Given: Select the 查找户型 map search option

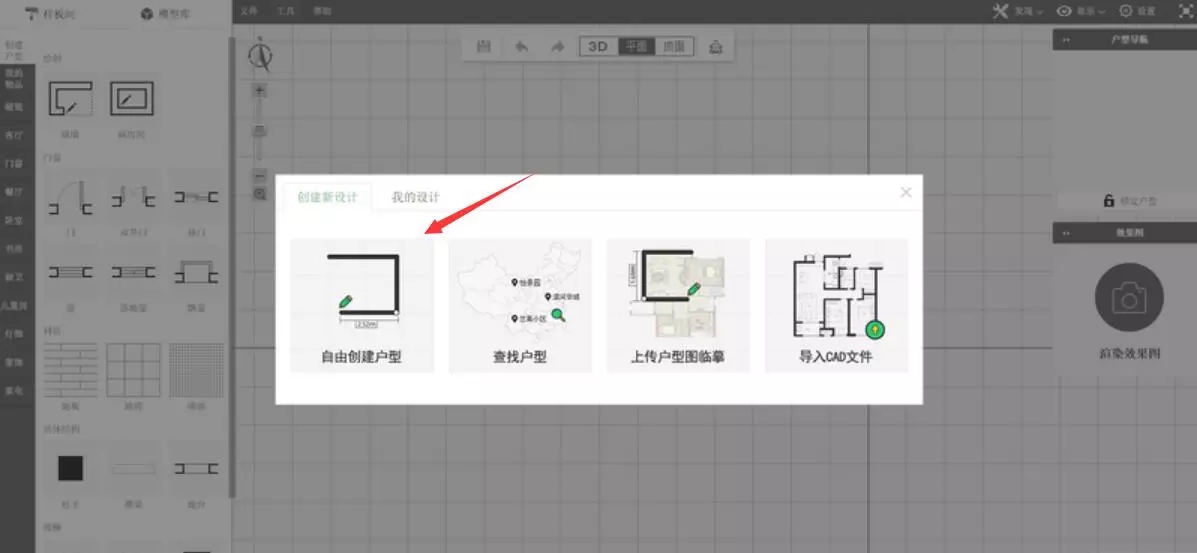Looking at the screenshot, I should [519, 305].
